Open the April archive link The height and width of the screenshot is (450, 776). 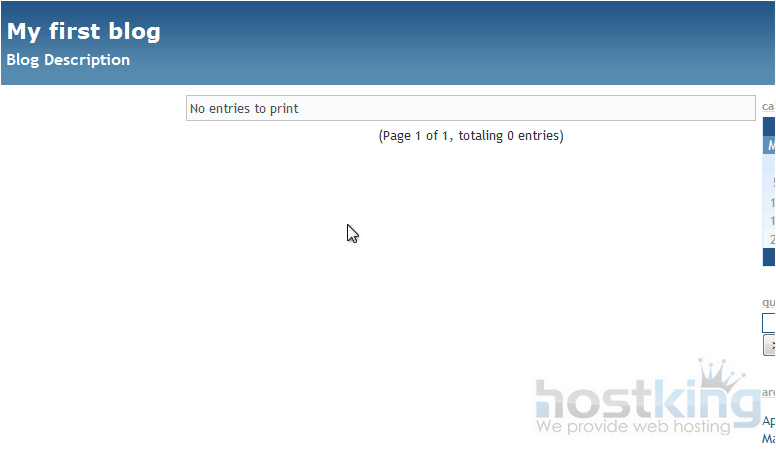pyautogui.click(x=769, y=421)
